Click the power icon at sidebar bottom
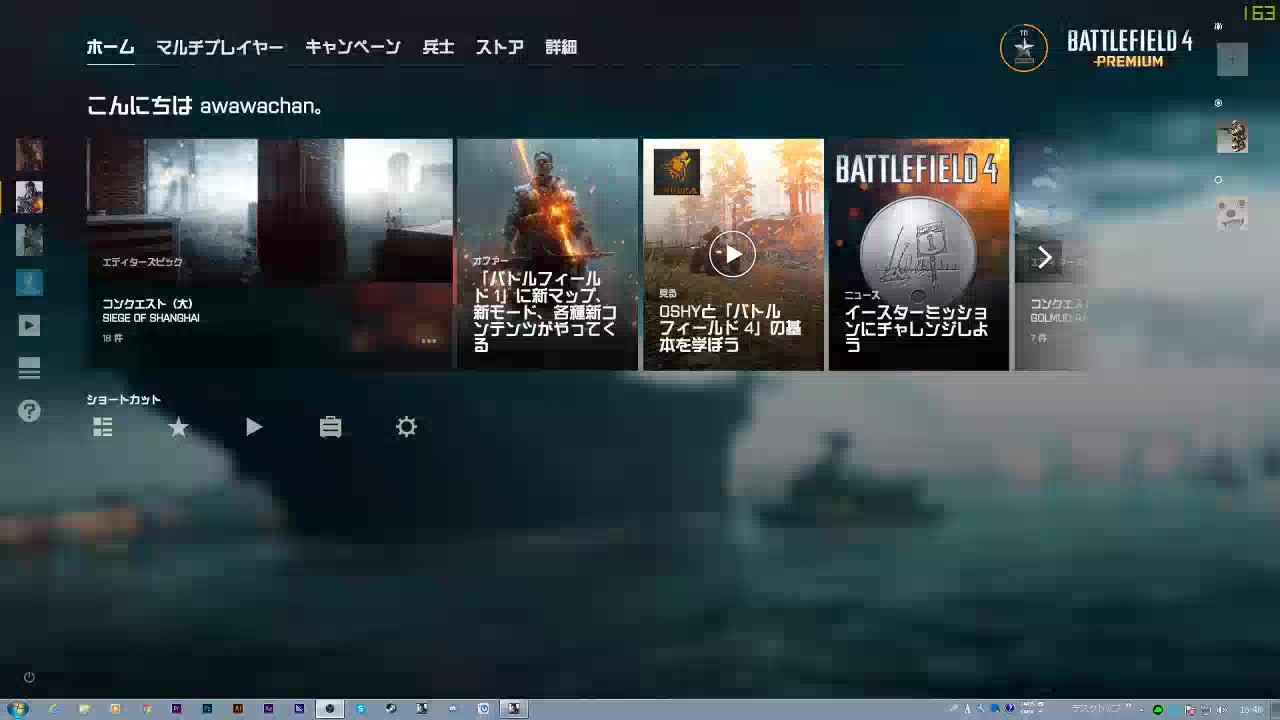 29,677
